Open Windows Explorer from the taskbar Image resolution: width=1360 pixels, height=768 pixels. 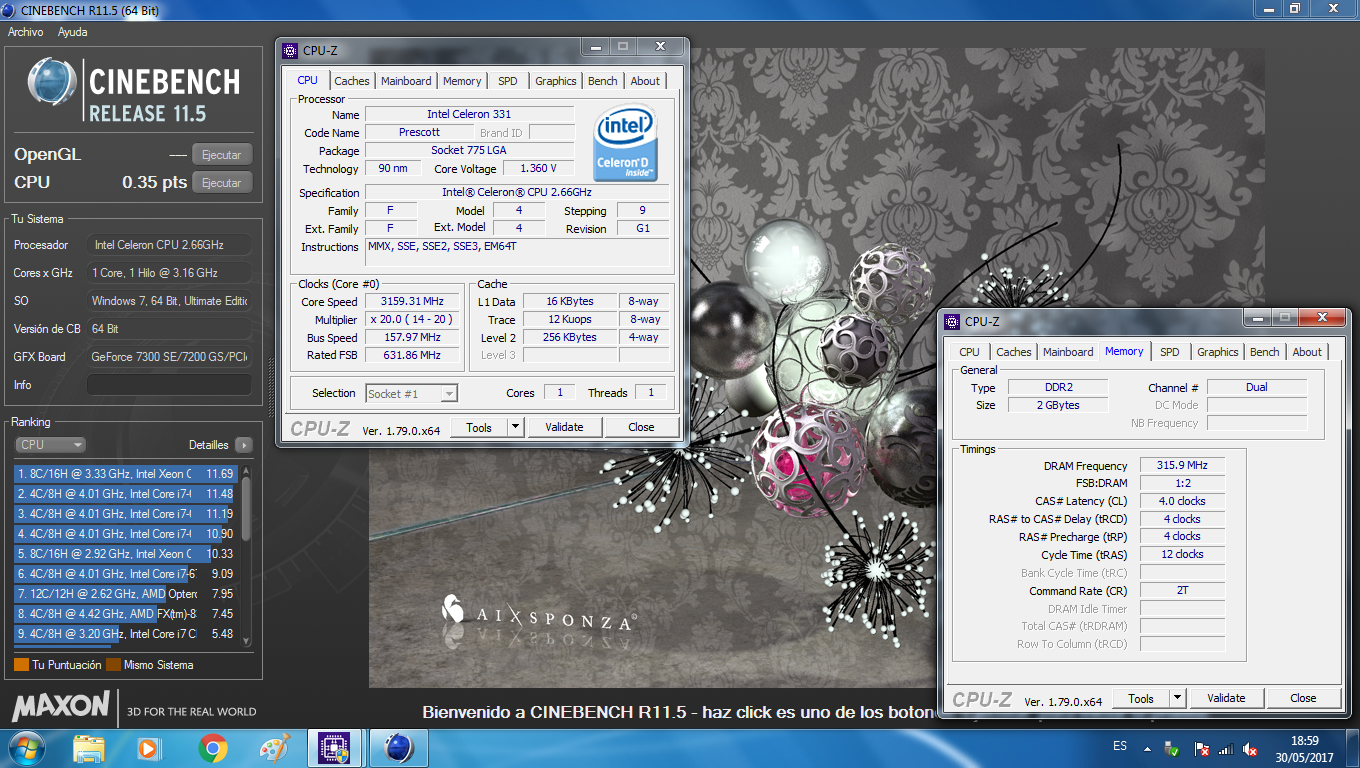(89, 748)
